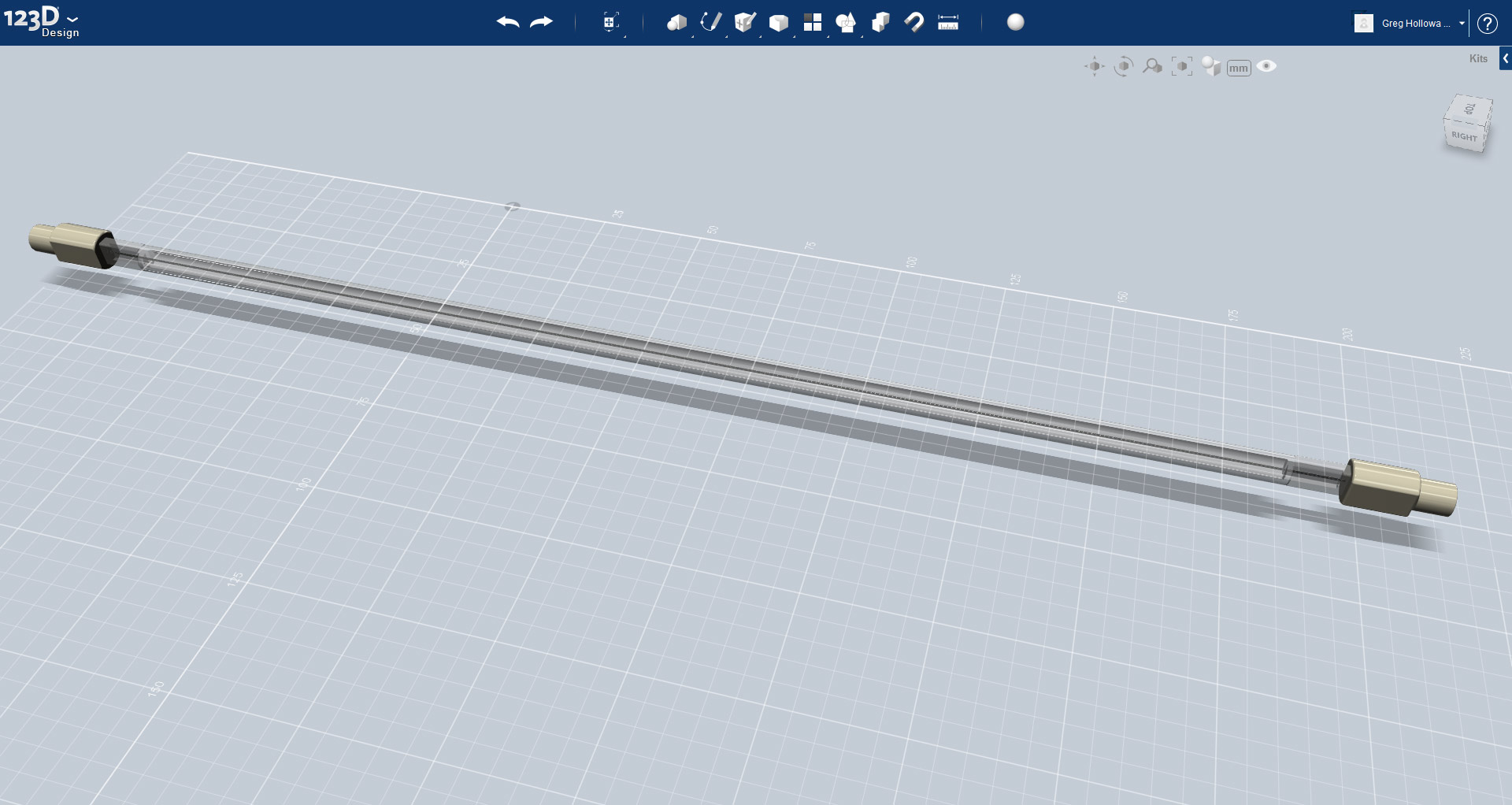Screen dimensions: 1512x805
Task: Open the Material sphere tool
Action: pyautogui.click(x=1016, y=22)
